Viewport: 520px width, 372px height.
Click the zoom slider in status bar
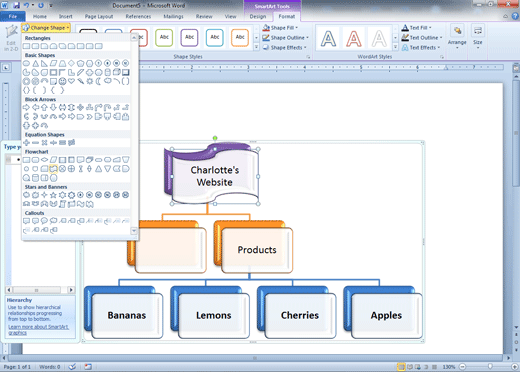pyautogui.click(x=489, y=367)
